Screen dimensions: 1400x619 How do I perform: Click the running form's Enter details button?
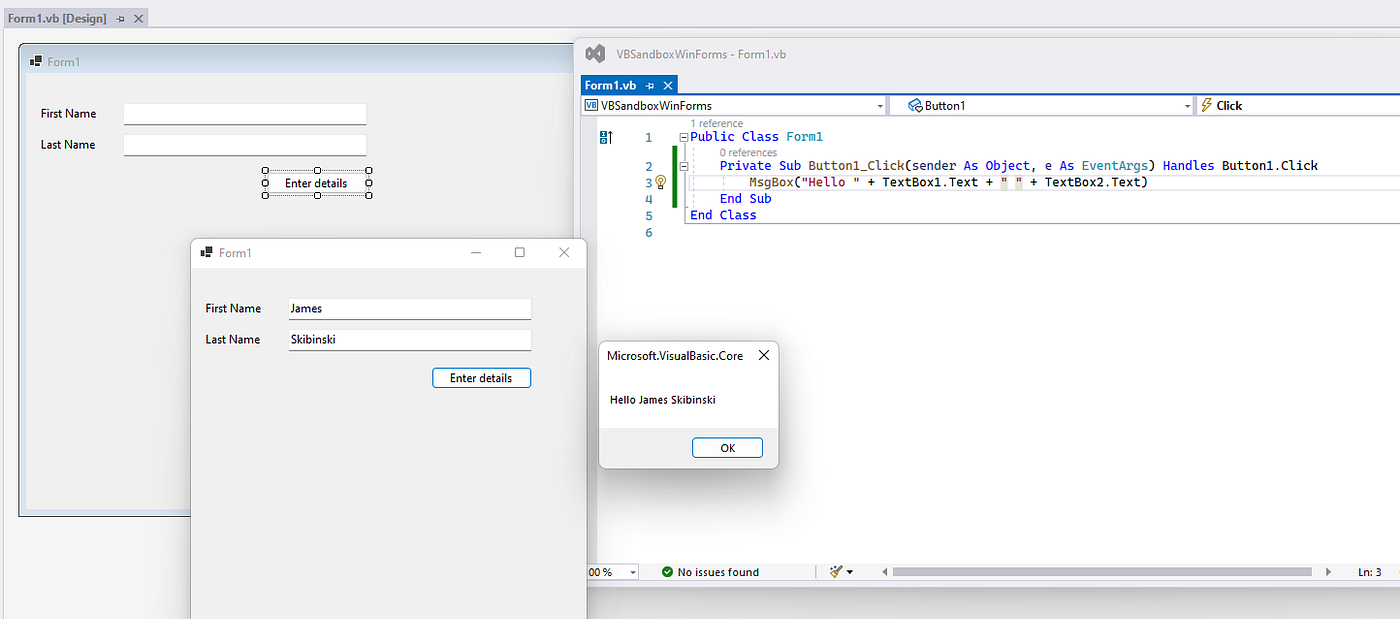(481, 378)
